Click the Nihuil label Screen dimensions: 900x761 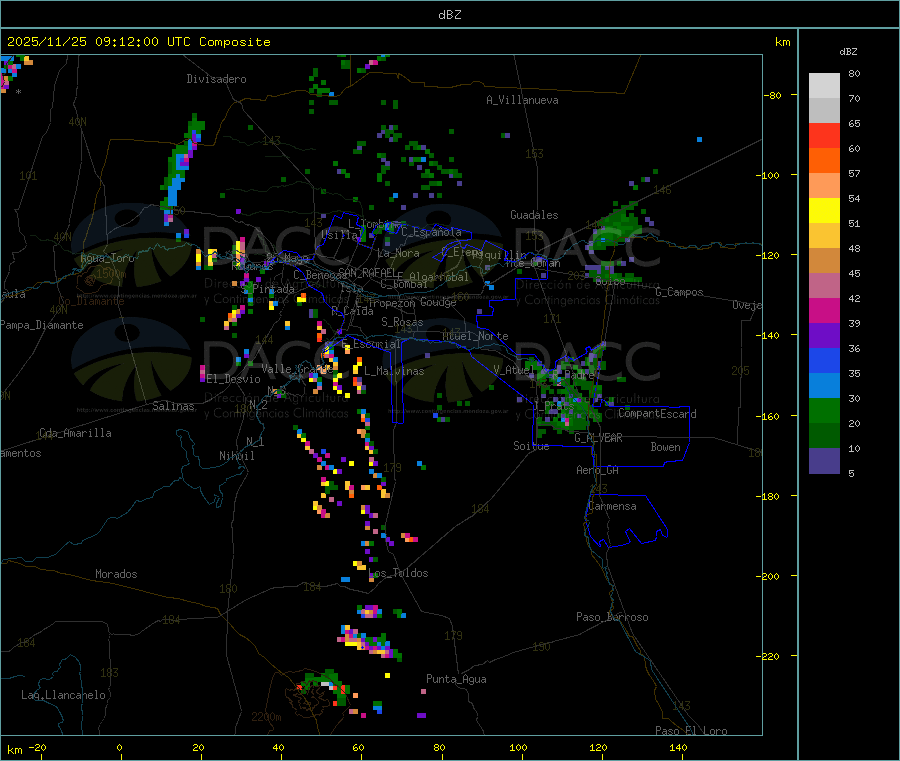pyautogui.click(x=237, y=456)
